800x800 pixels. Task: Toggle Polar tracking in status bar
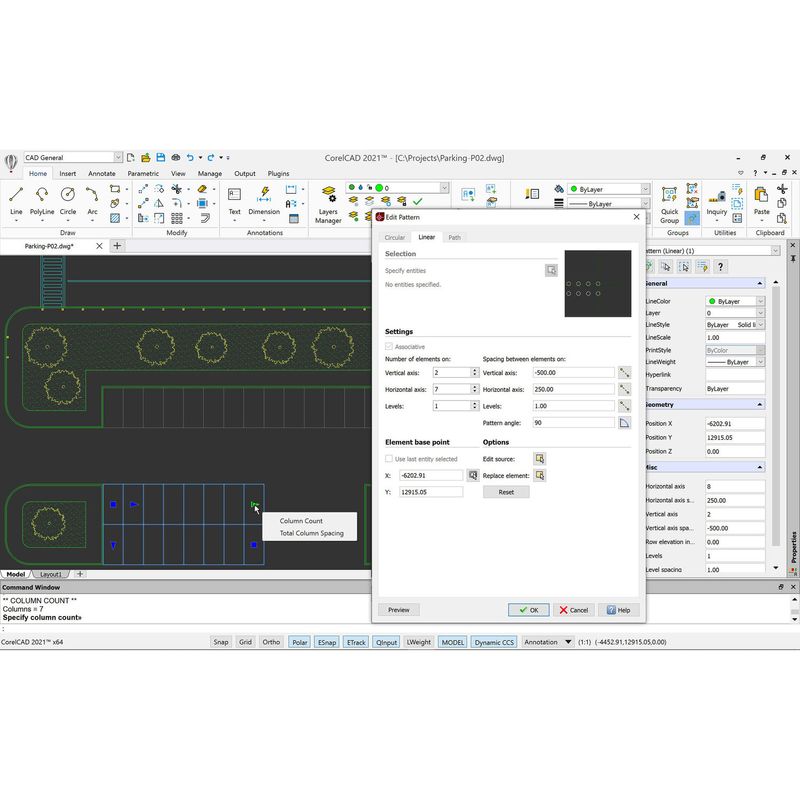tap(299, 642)
